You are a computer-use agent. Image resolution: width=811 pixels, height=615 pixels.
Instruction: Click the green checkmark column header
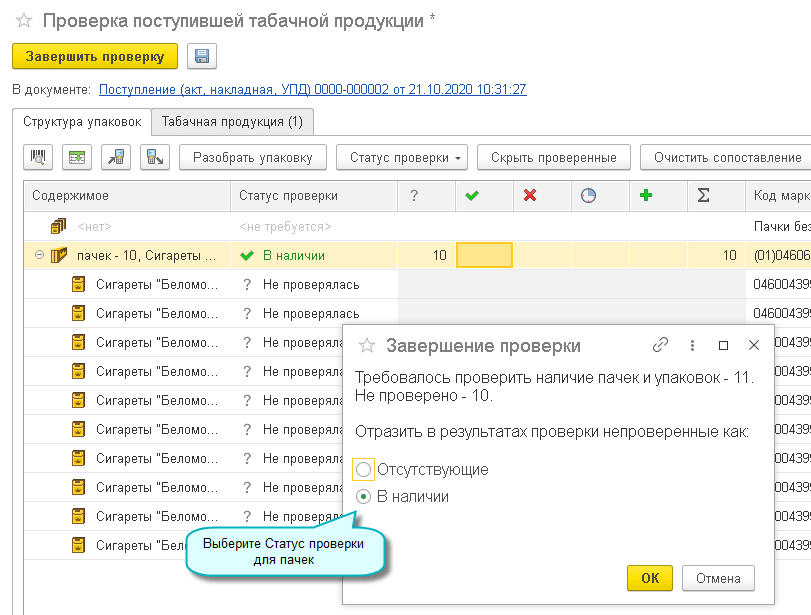point(472,196)
